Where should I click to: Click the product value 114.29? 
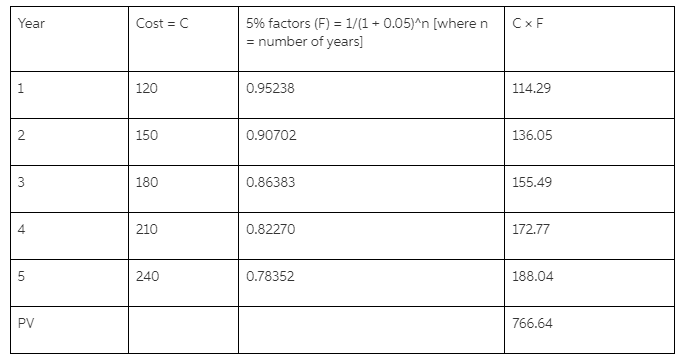(x=531, y=88)
